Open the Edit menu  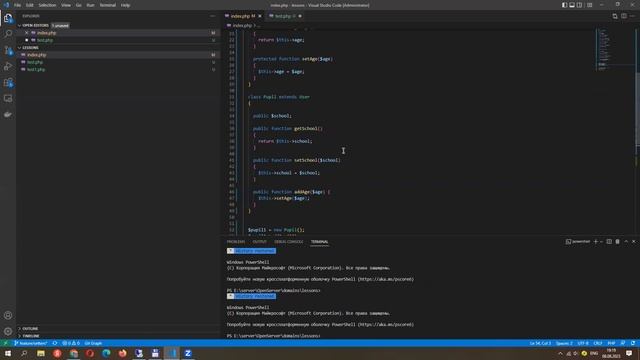[x=30, y=5]
